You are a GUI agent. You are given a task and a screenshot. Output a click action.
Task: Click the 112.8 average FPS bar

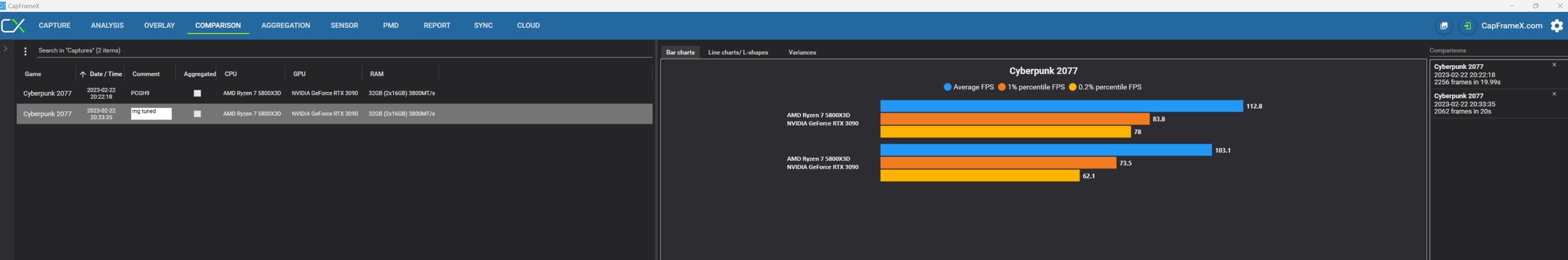coord(1061,106)
